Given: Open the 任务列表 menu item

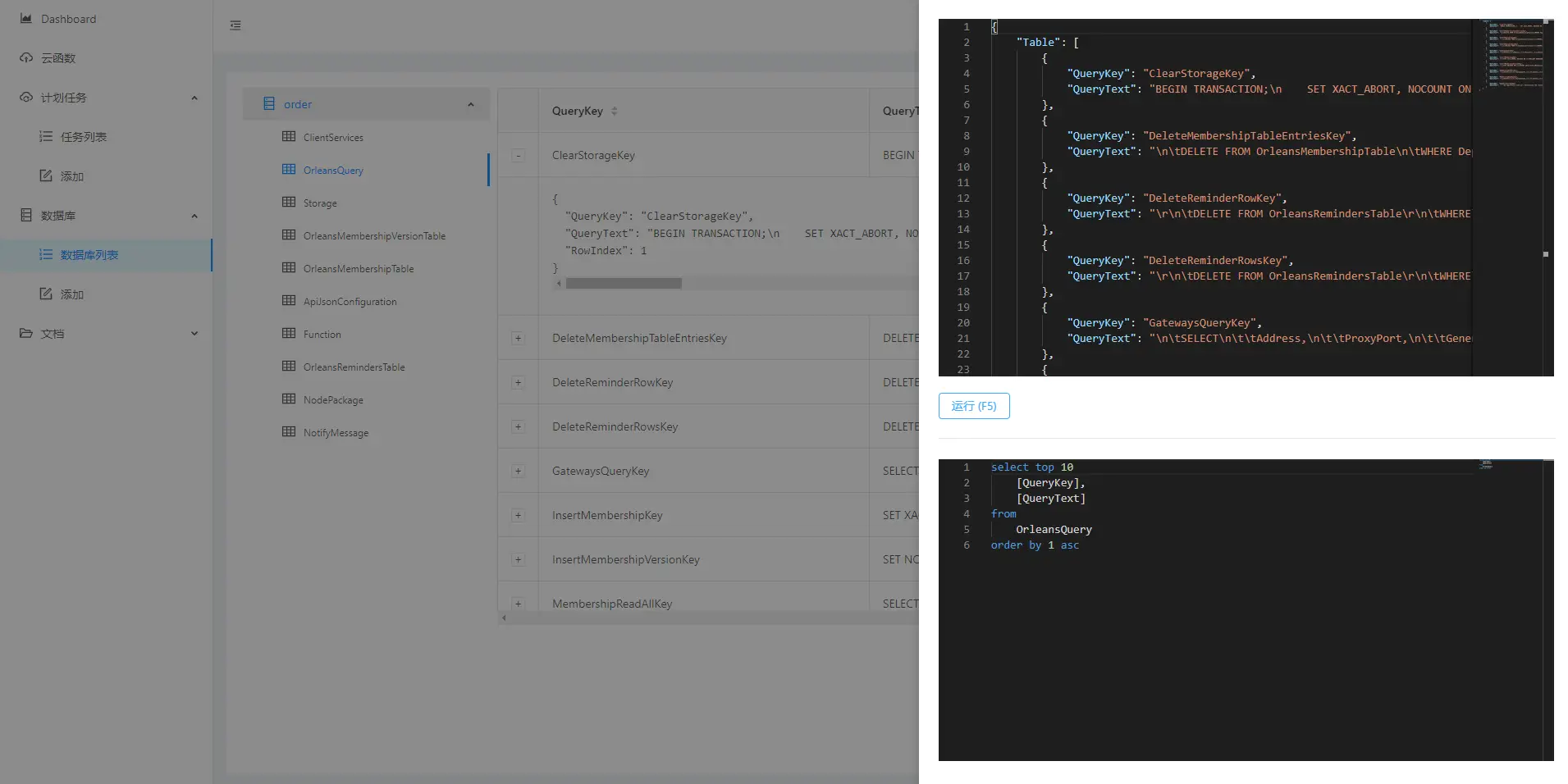Looking at the screenshot, I should 107,137.
